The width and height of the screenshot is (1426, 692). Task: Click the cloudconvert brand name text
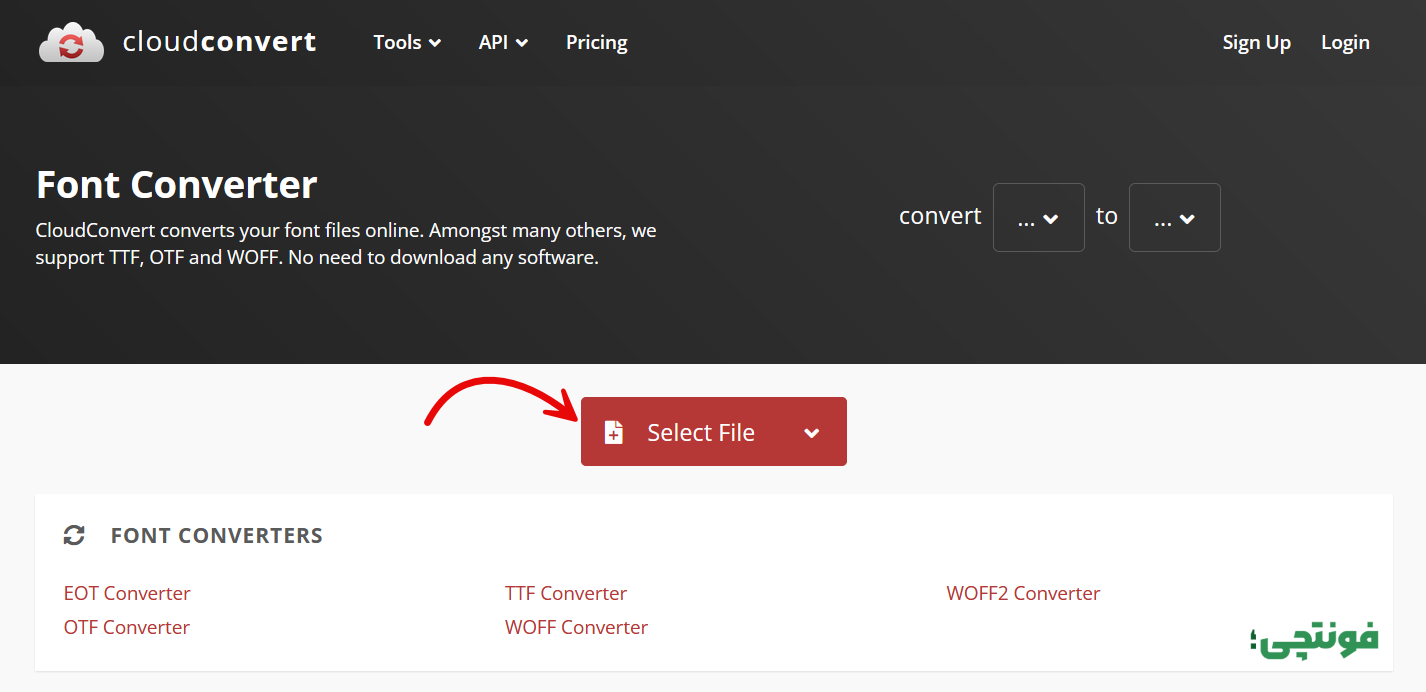click(219, 42)
